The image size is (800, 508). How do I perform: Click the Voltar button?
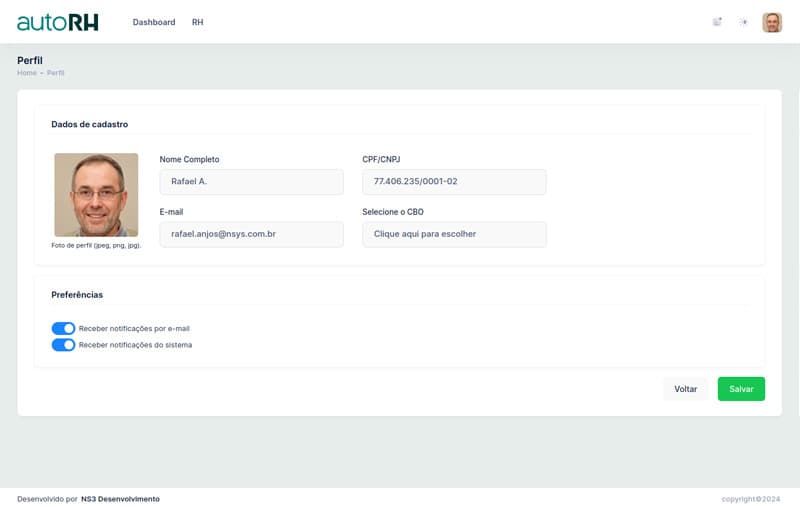click(x=685, y=389)
